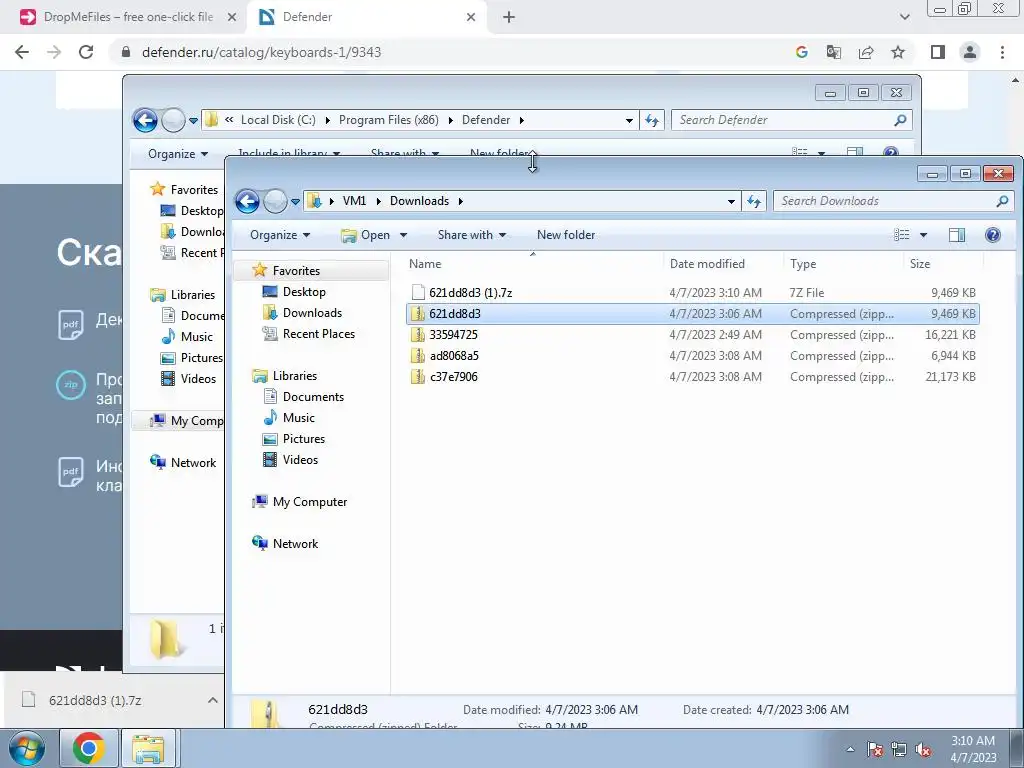The height and width of the screenshot is (768, 1024).
Task: Expand the view options dropdown arrow
Action: pos(923,235)
